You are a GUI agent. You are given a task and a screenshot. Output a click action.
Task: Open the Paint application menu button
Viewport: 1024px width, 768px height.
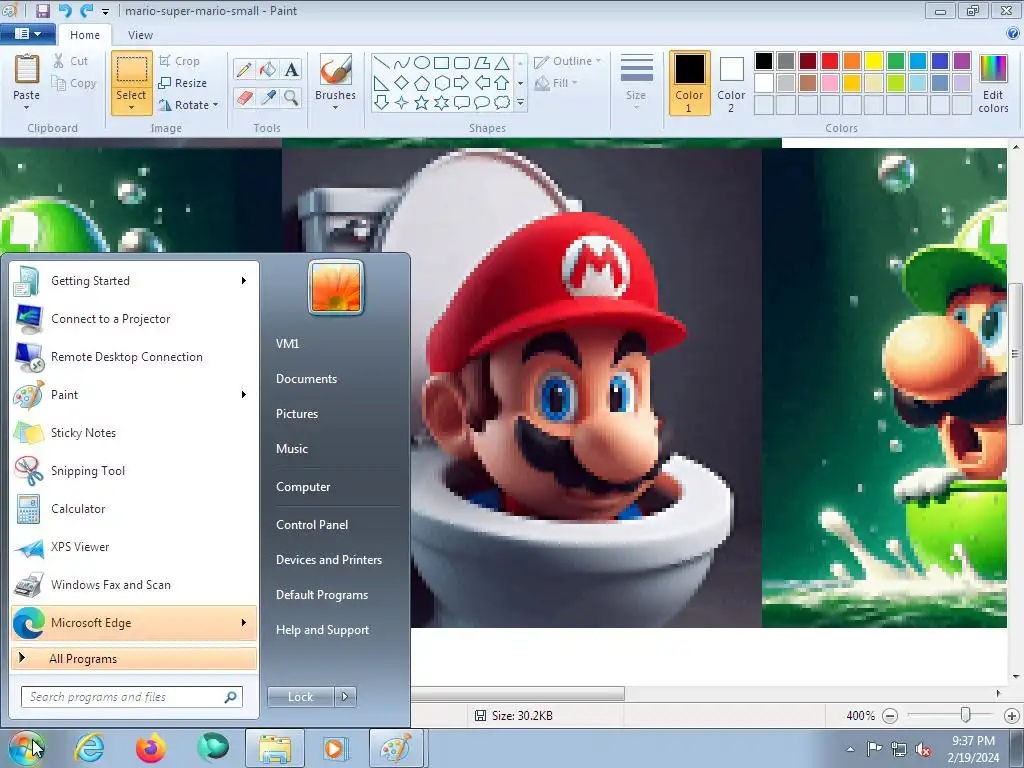pos(27,34)
